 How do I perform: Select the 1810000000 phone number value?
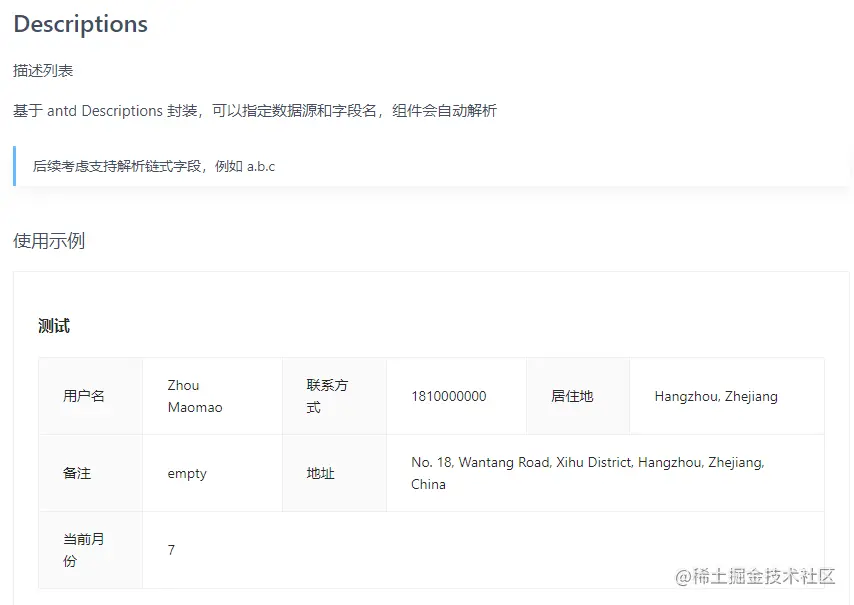click(x=449, y=396)
